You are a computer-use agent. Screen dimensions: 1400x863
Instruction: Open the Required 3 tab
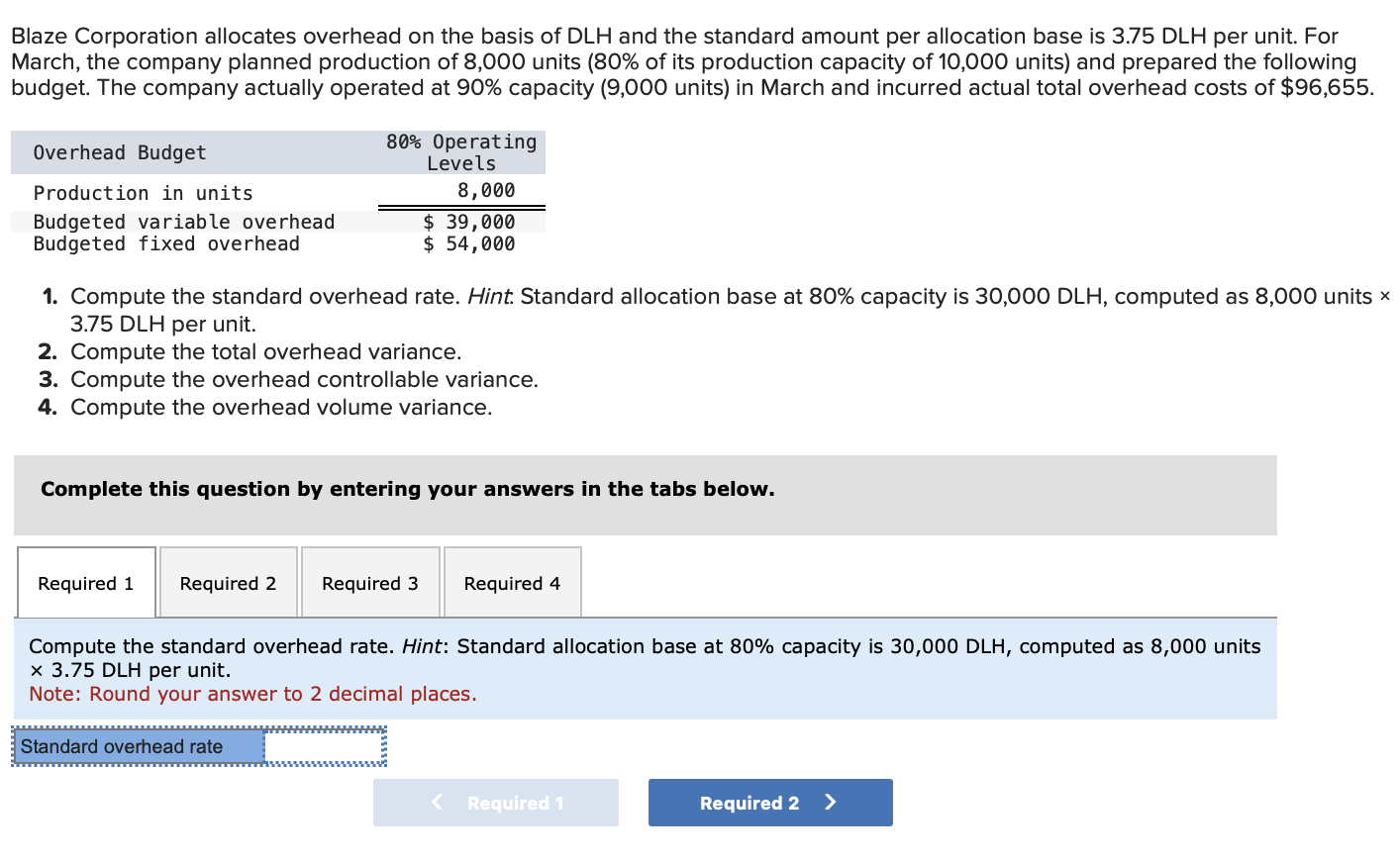coord(370,583)
